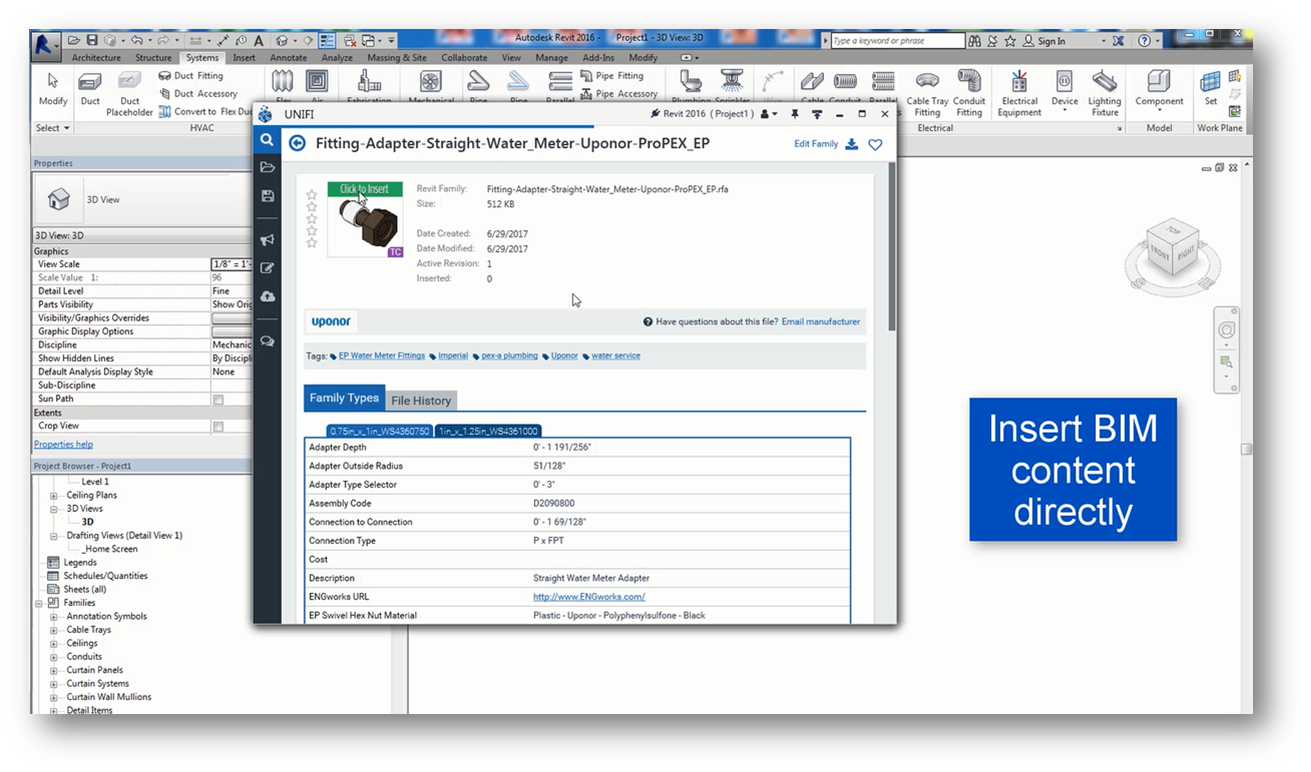Set the first rating star
Screen dimensions: 1311x772
pos(312,195)
